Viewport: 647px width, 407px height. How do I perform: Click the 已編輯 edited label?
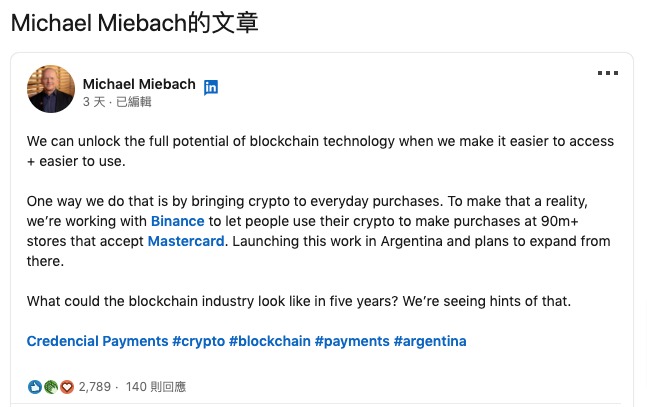coord(134,102)
